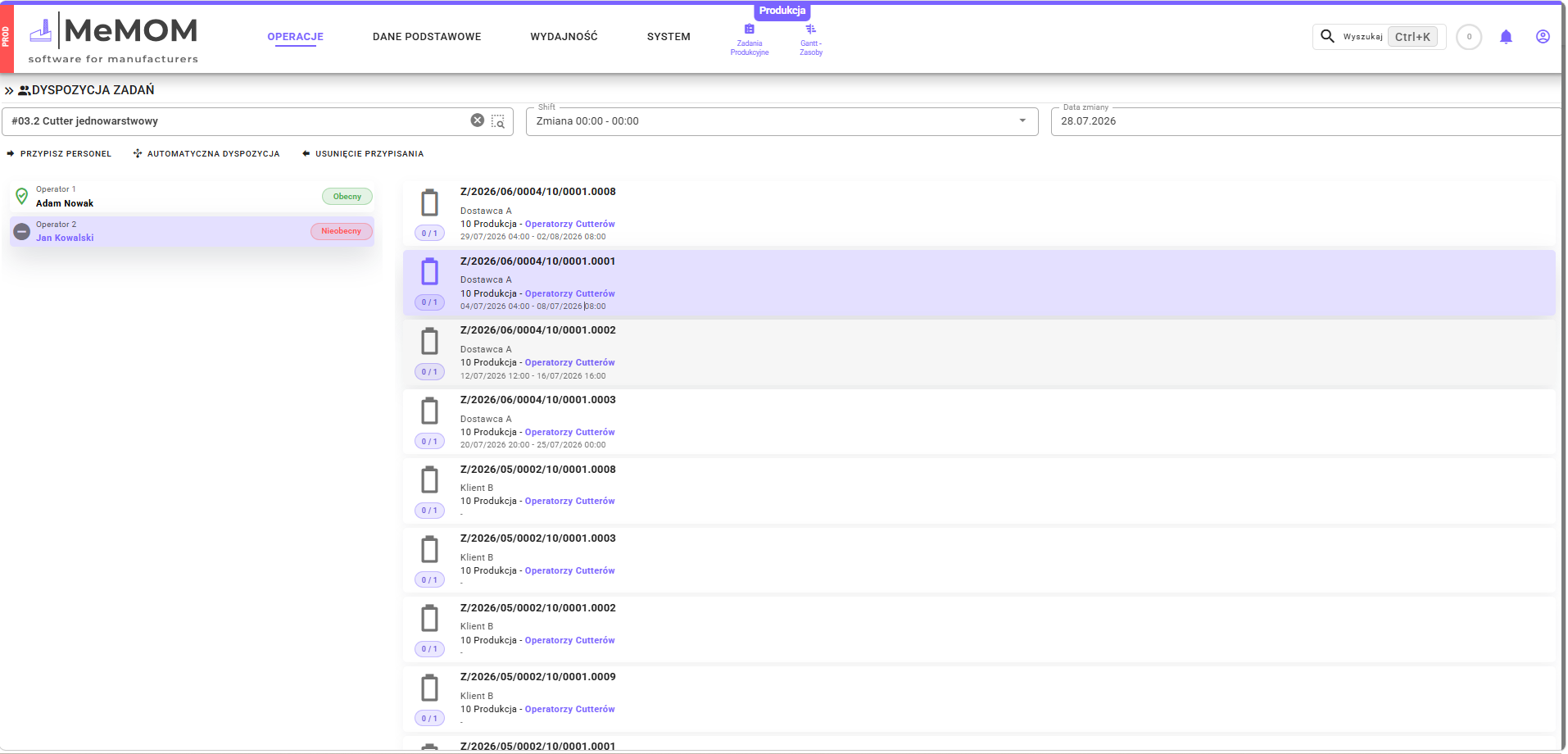Select operator Adam Nowak row

tap(192, 197)
